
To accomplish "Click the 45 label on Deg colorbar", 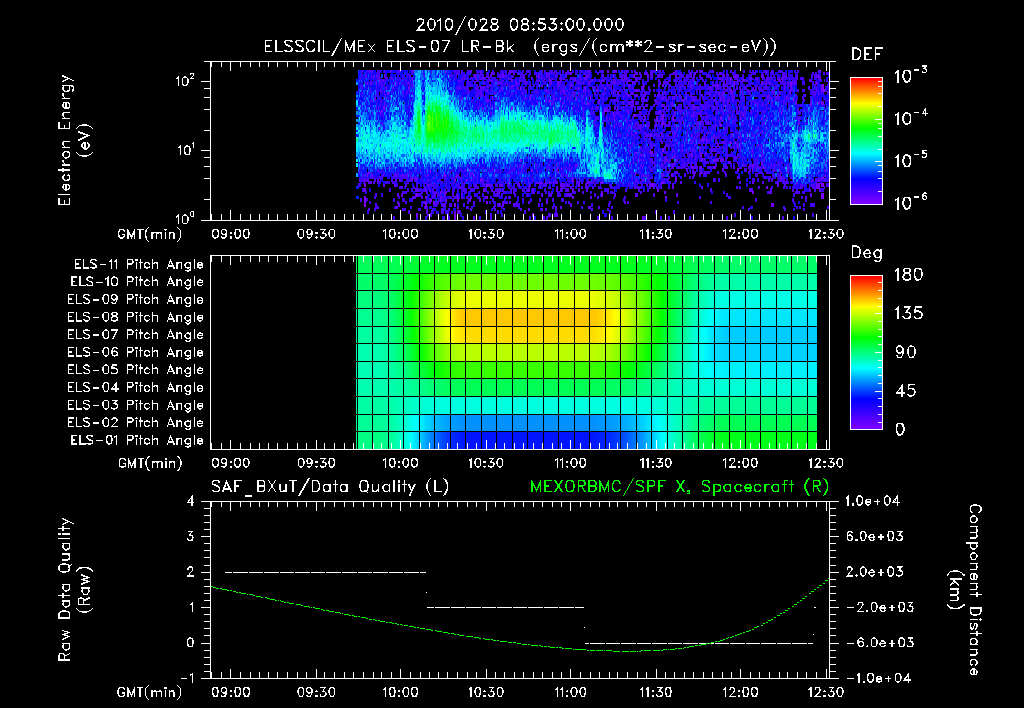I will tap(906, 391).
